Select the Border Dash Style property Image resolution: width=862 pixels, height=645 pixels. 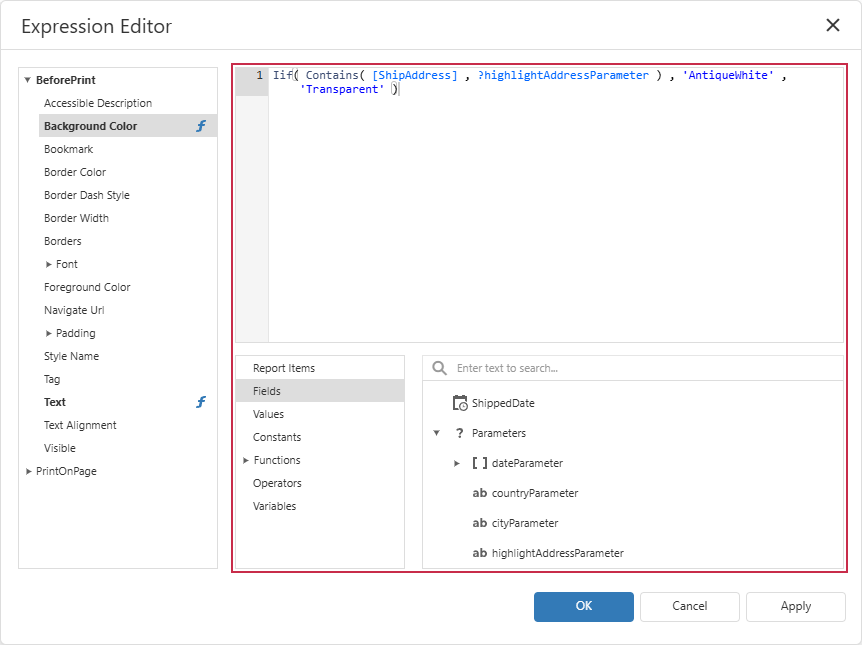pos(128,195)
